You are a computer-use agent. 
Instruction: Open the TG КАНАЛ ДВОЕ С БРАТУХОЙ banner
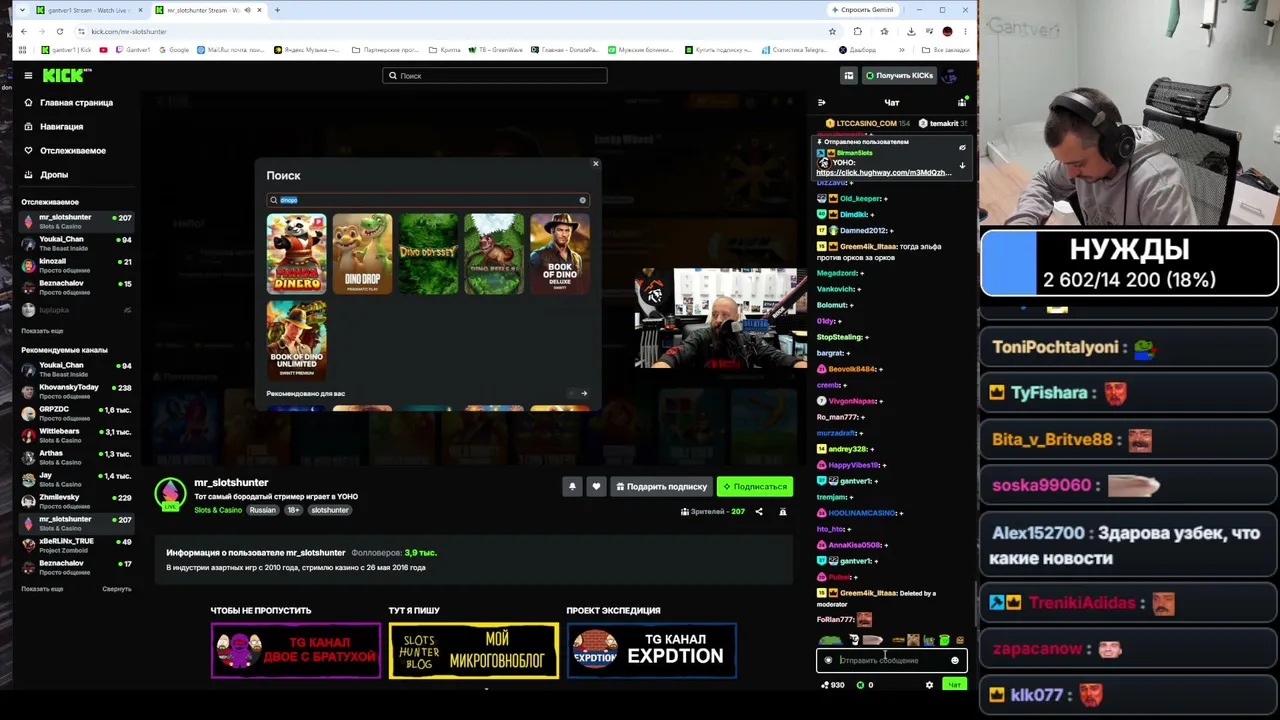coord(296,650)
